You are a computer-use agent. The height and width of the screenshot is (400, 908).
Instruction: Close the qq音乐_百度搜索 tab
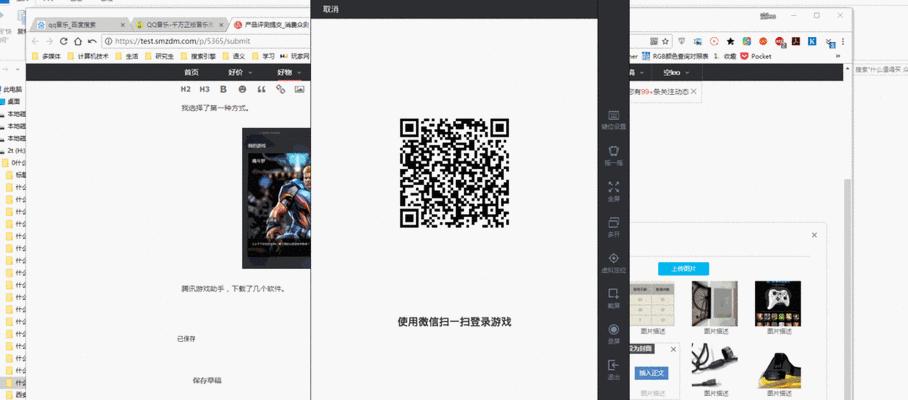[123, 25]
